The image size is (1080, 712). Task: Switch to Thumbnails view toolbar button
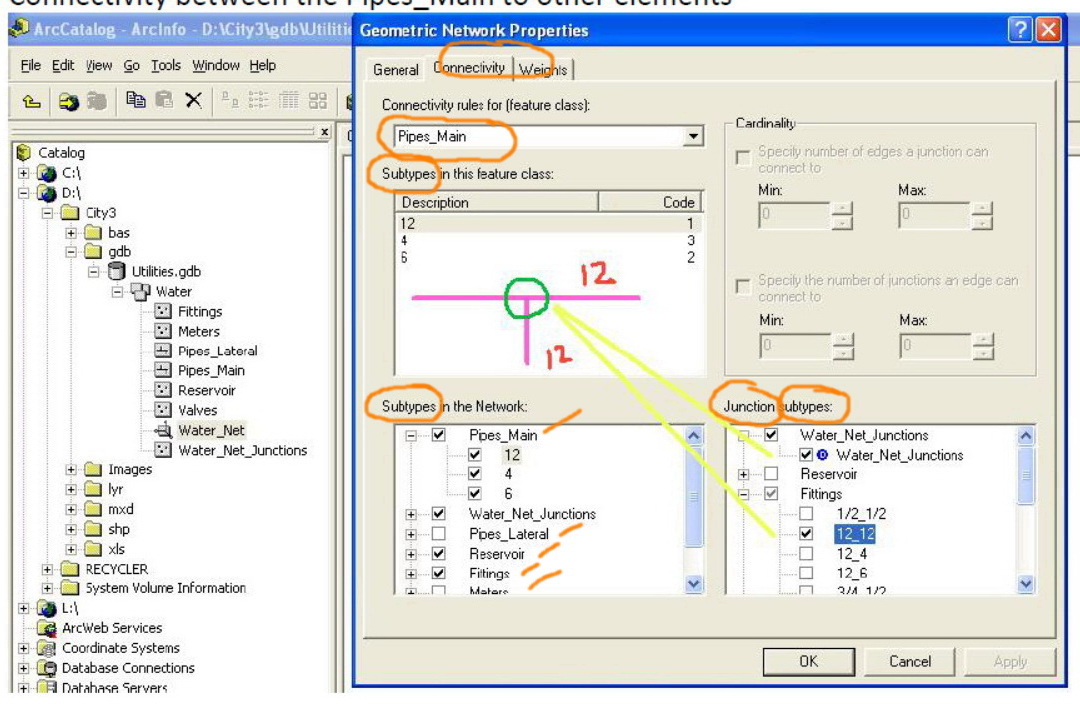point(318,101)
